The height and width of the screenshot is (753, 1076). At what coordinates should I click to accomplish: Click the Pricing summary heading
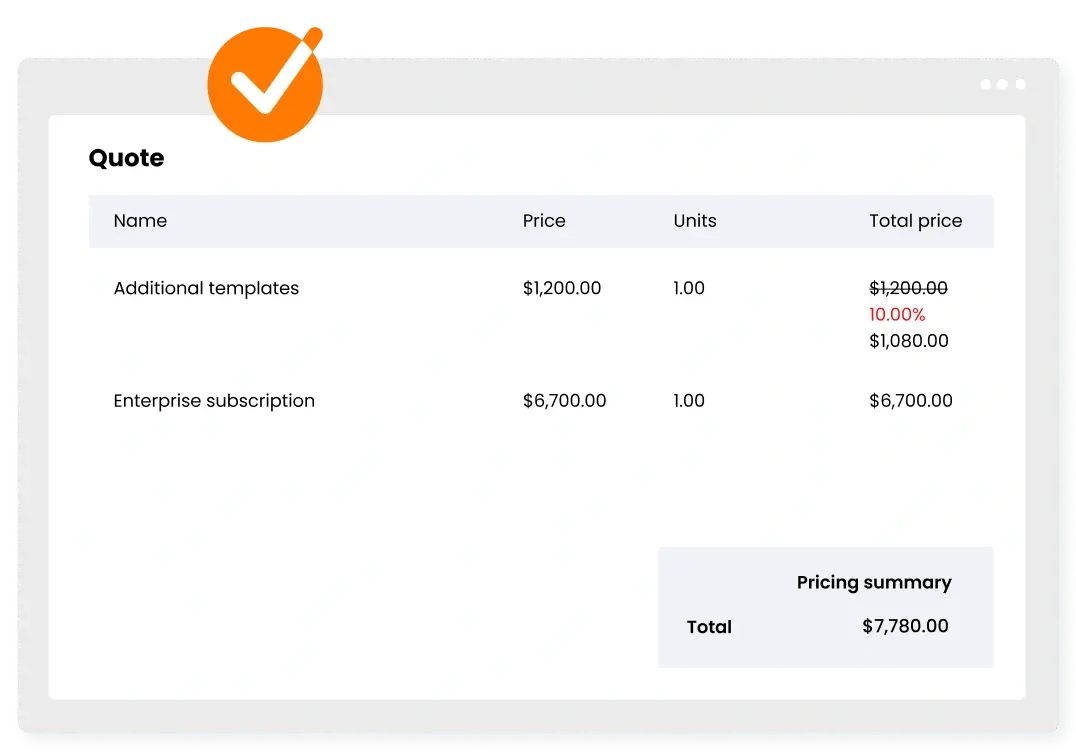(x=873, y=582)
